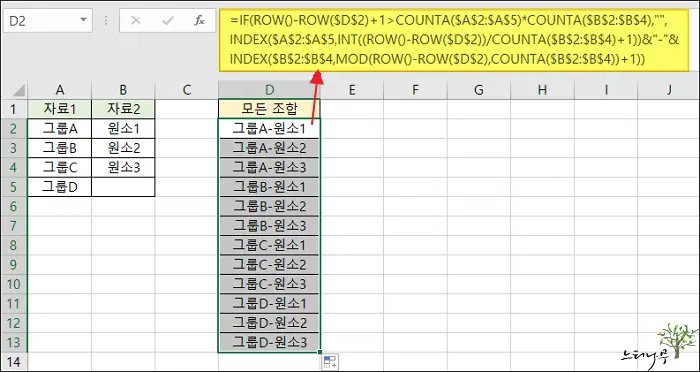Viewport: 700px width, 372px height.
Task: Select row 10 header
Action: (x=14, y=284)
